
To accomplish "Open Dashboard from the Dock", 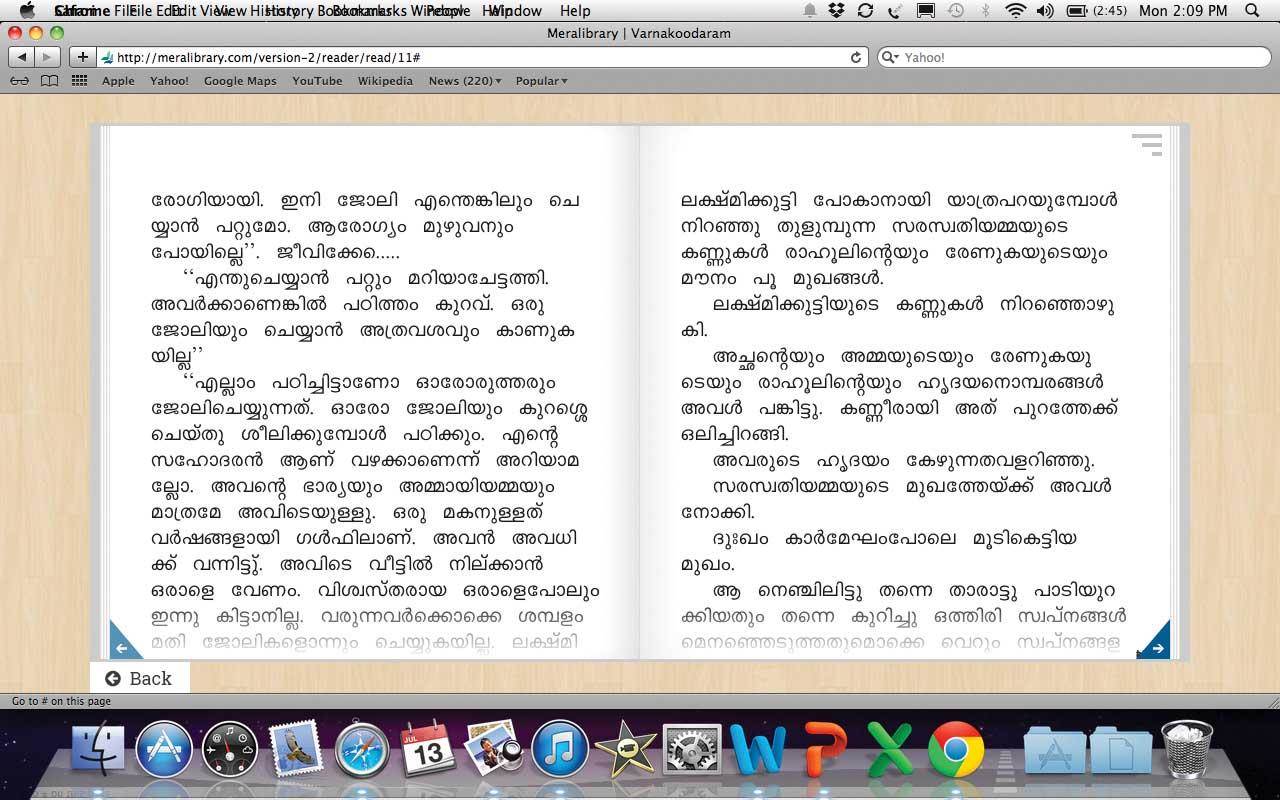I will point(230,749).
